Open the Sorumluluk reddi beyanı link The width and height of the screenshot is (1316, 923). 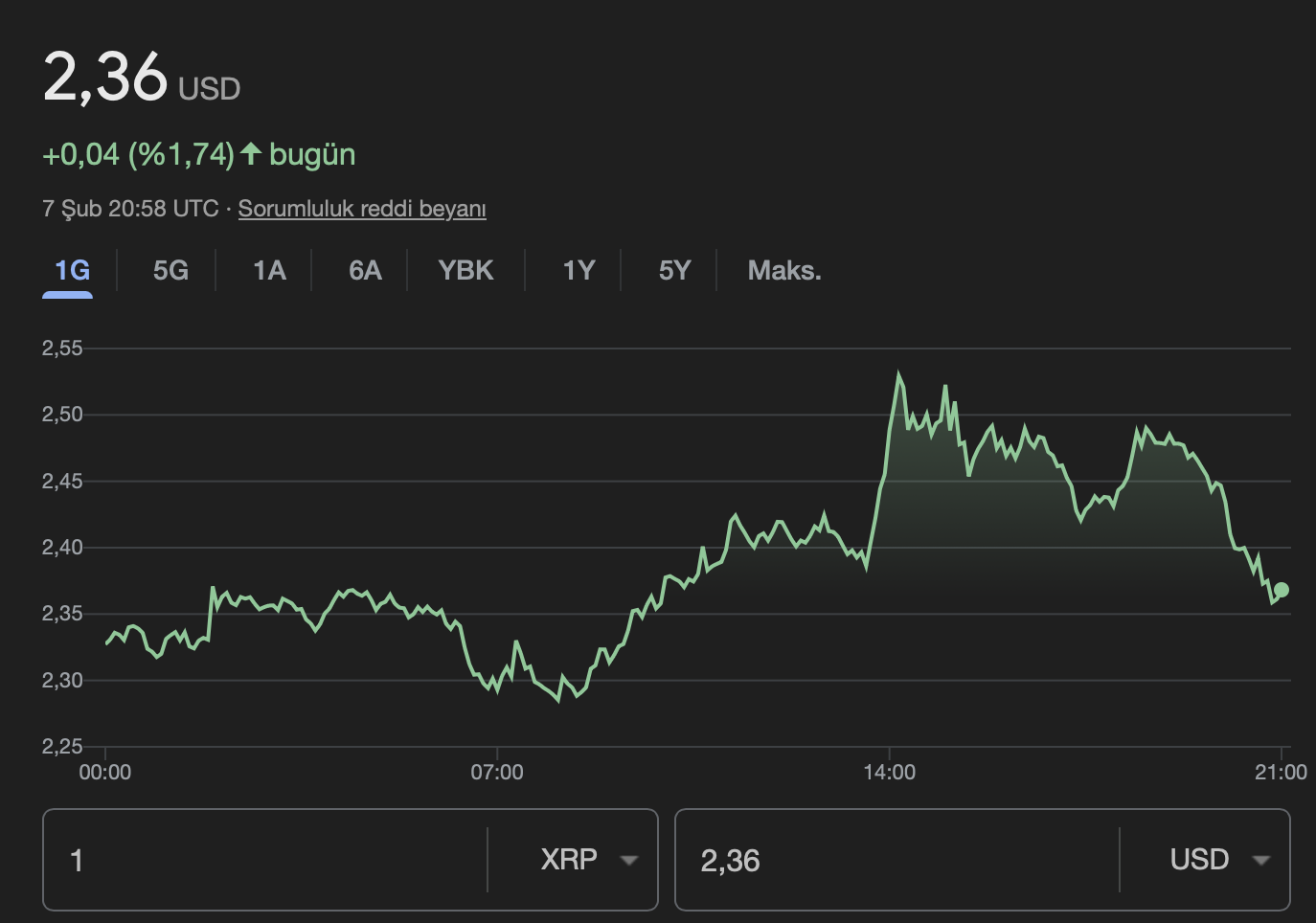tap(362, 209)
